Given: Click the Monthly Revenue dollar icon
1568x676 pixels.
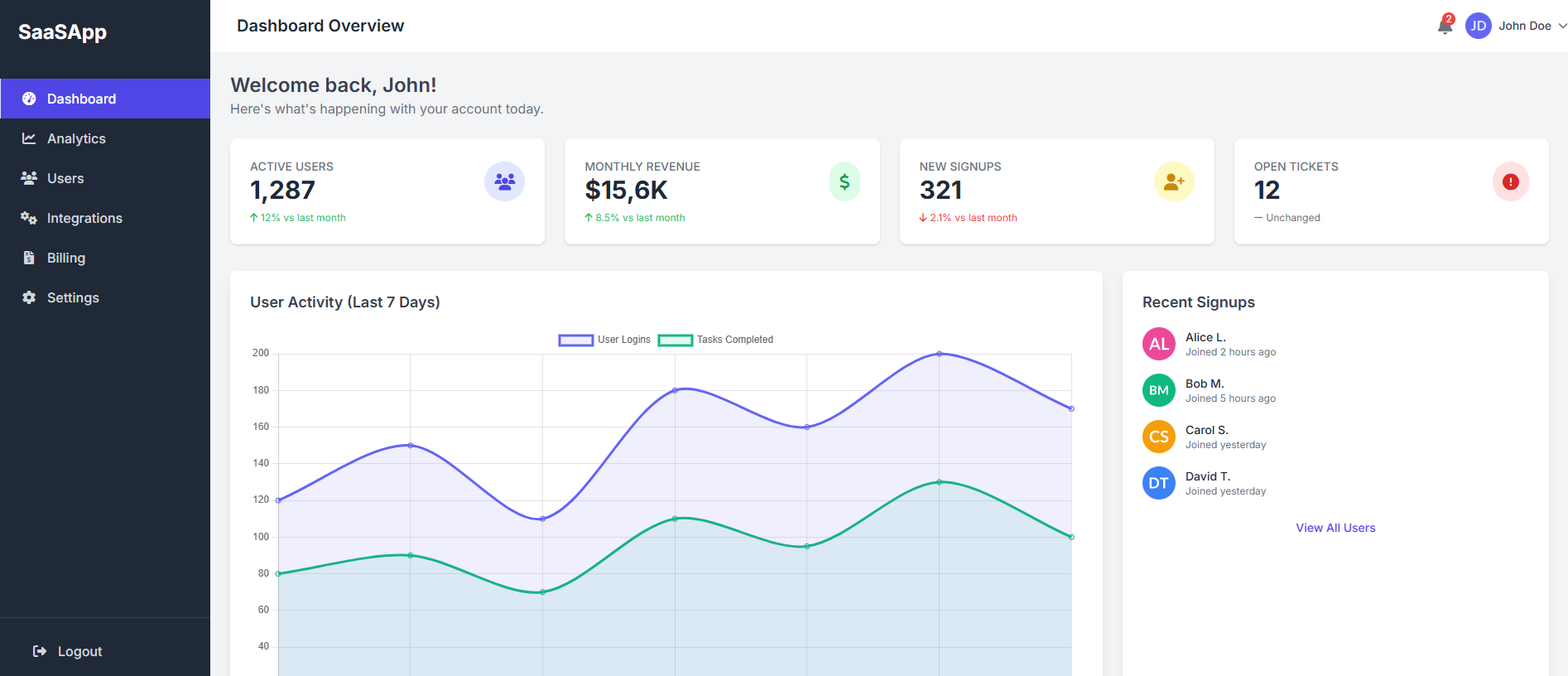Looking at the screenshot, I should [844, 181].
